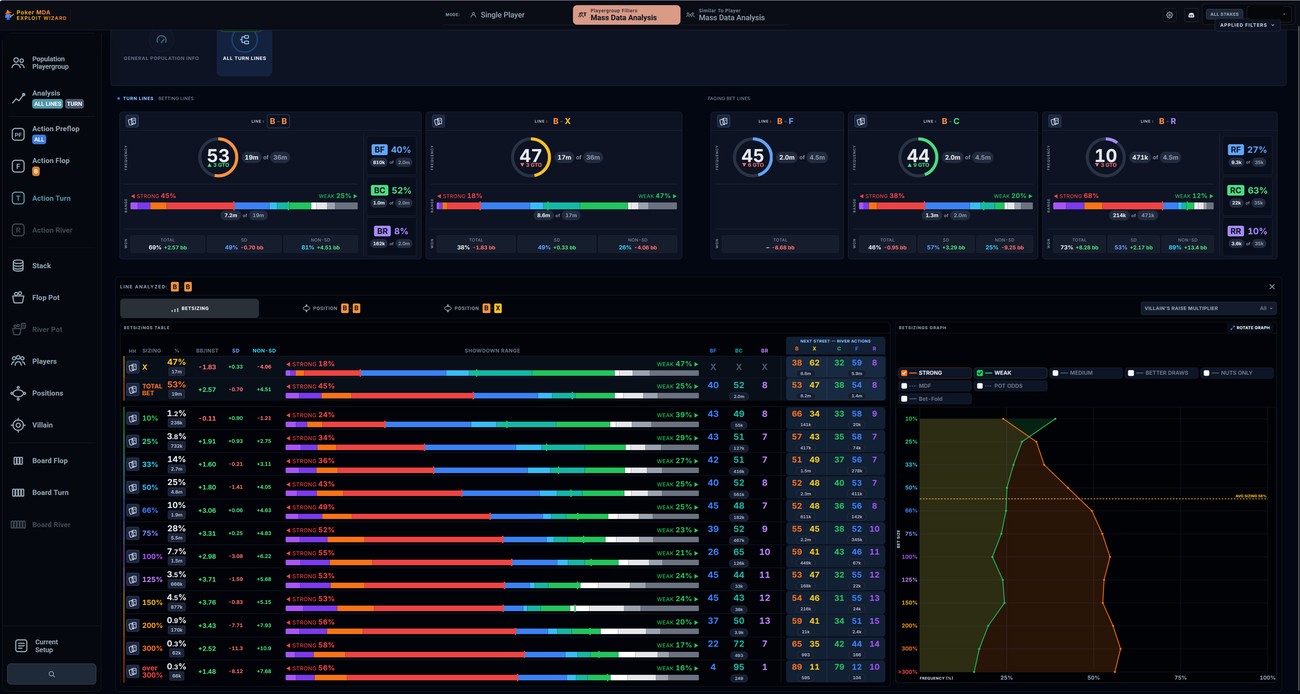1300x694 pixels.
Task: Disable the STRONG graph series checkbox
Action: click(x=904, y=373)
